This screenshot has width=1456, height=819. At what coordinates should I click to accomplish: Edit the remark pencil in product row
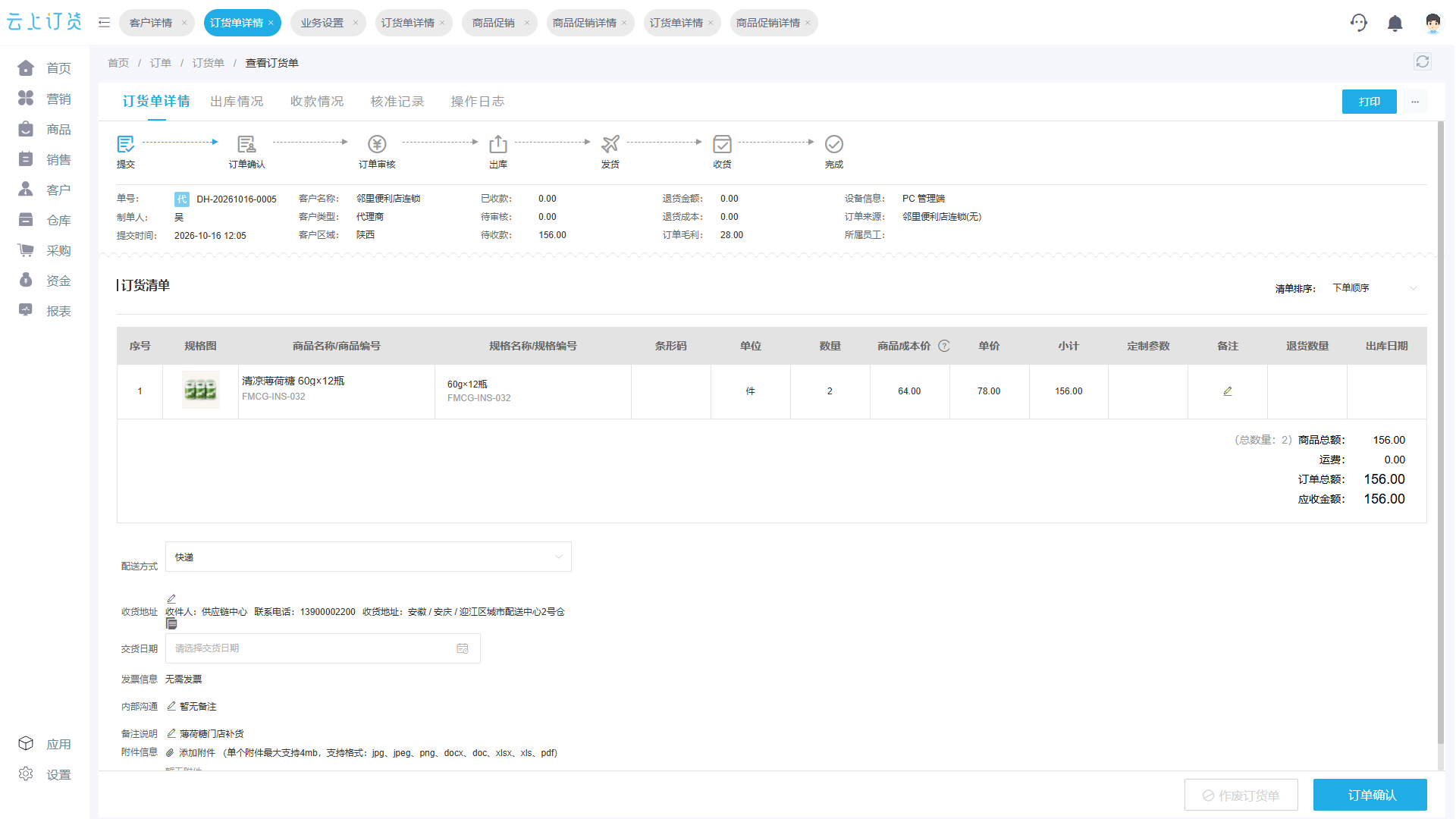pos(1228,391)
